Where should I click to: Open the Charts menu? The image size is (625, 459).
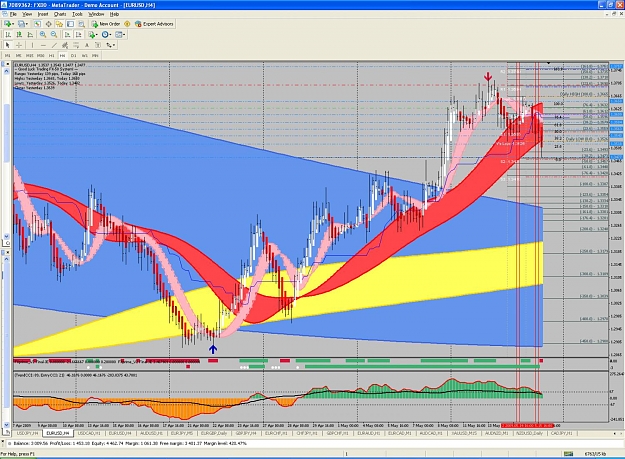[60, 14]
